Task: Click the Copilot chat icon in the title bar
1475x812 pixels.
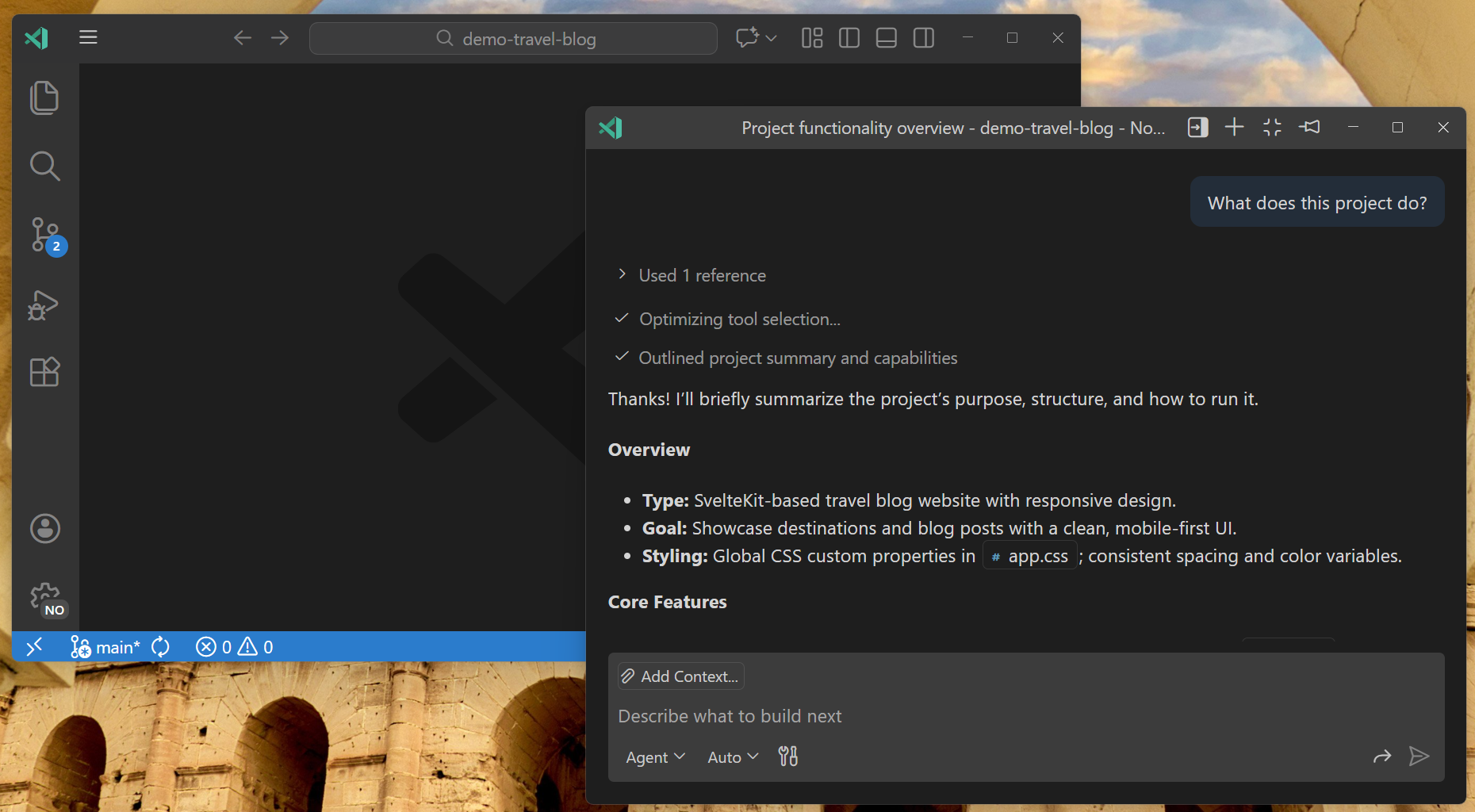Action: 749,37
